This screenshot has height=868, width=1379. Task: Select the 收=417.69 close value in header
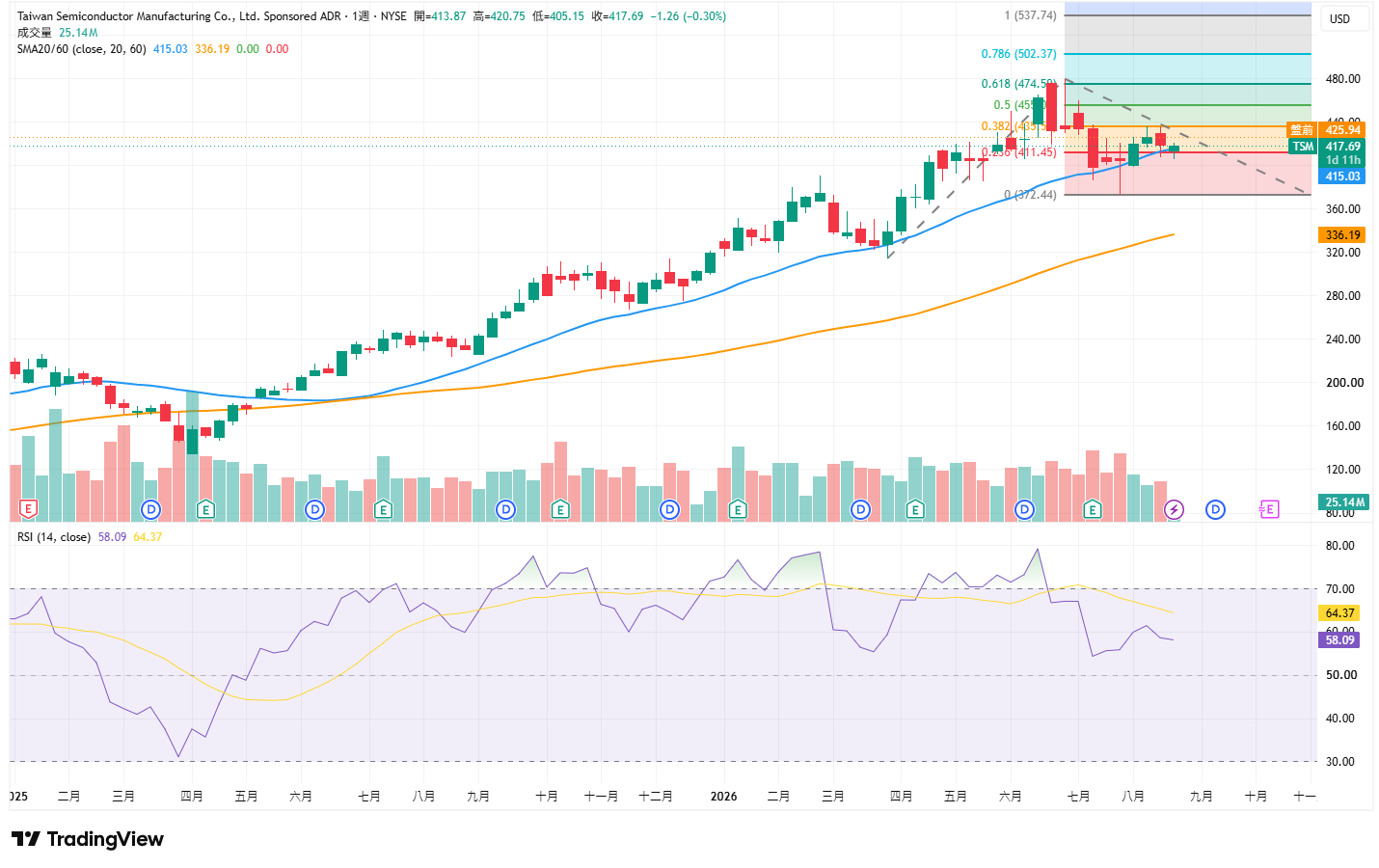(x=617, y=16)
